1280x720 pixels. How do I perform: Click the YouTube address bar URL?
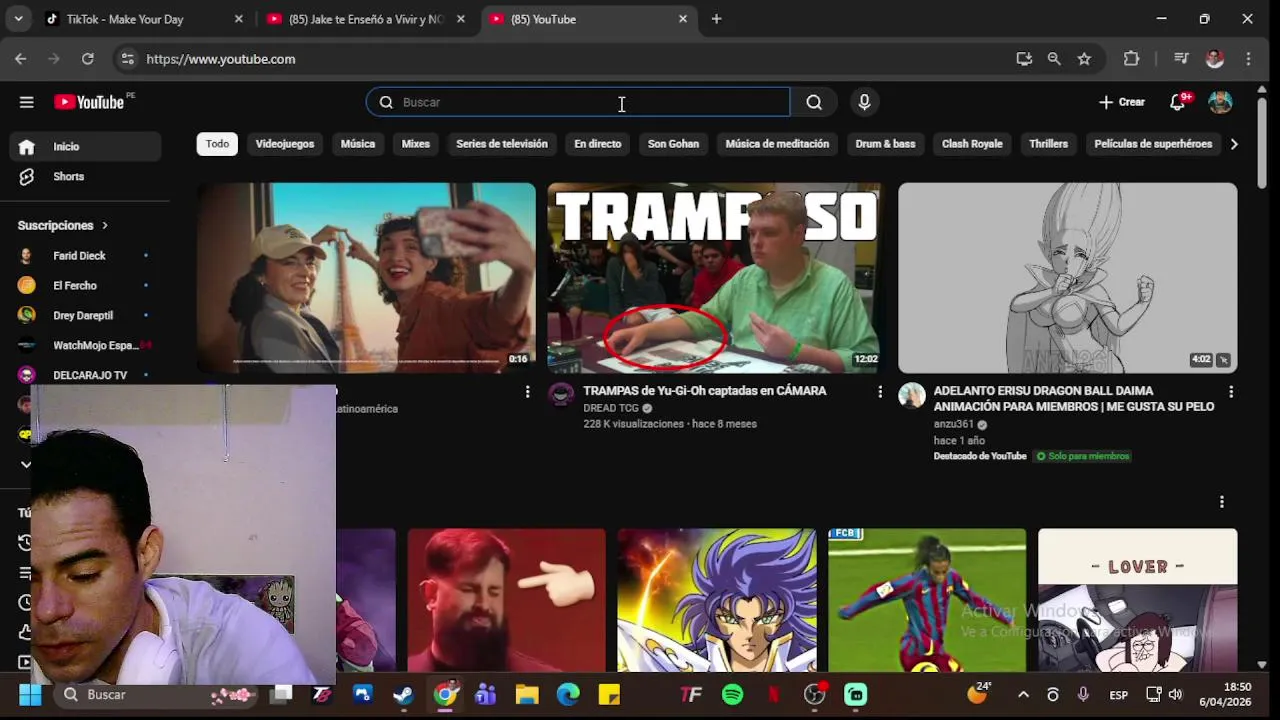[x=221, y=59]
